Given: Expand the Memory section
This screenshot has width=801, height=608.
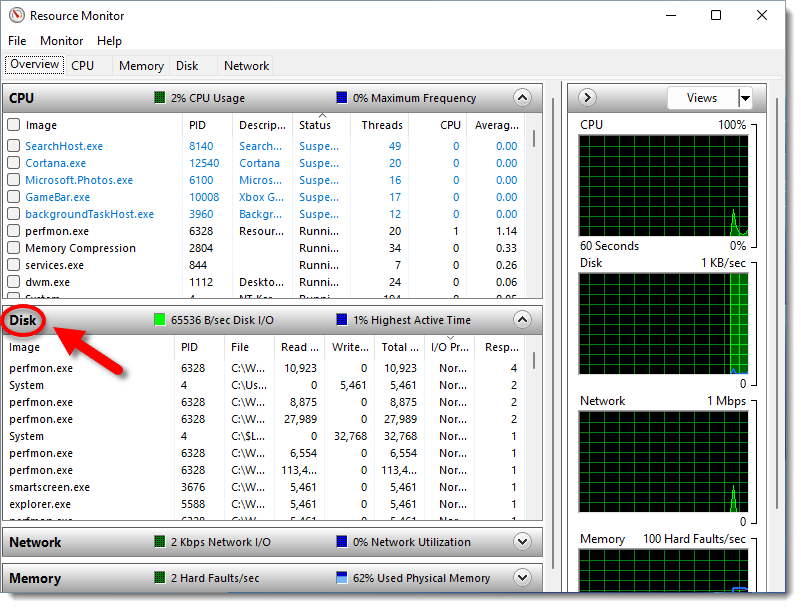Looking at the screenshot, I should tap(522, 577).
